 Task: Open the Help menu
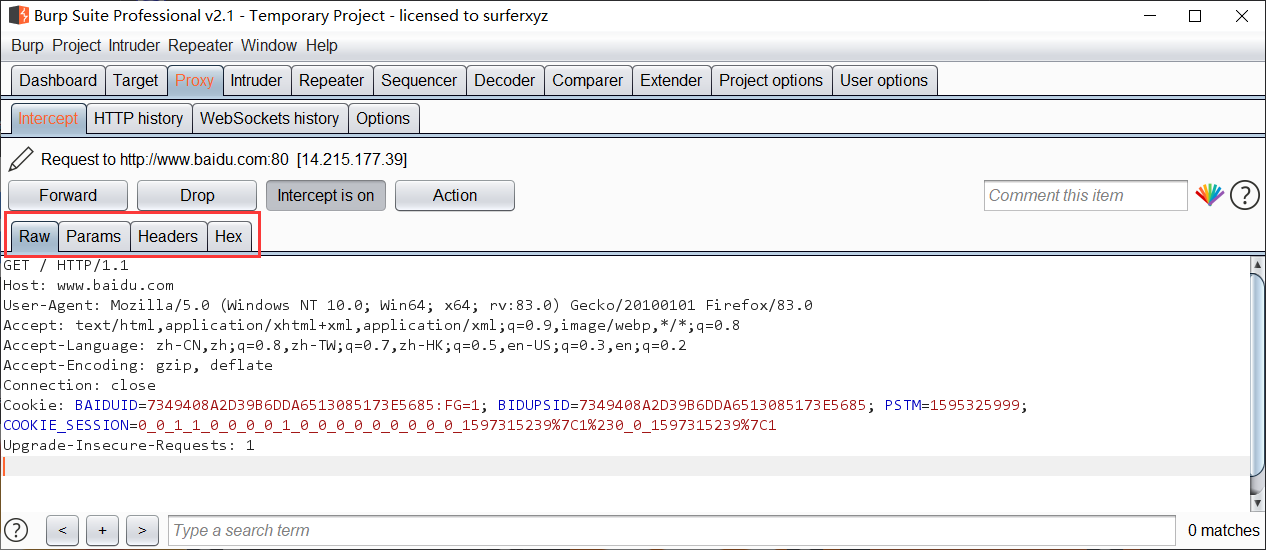pos(322,46)
